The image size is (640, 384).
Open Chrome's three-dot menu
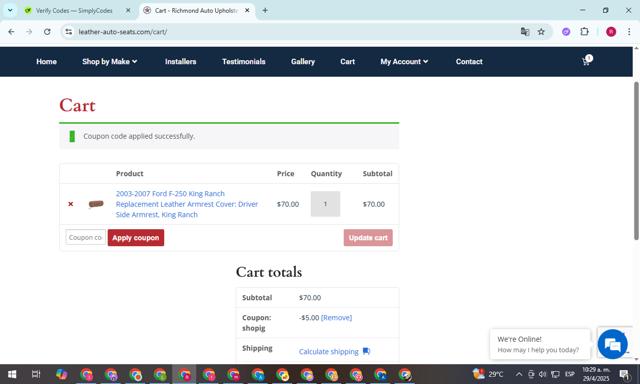click(629, 31)
